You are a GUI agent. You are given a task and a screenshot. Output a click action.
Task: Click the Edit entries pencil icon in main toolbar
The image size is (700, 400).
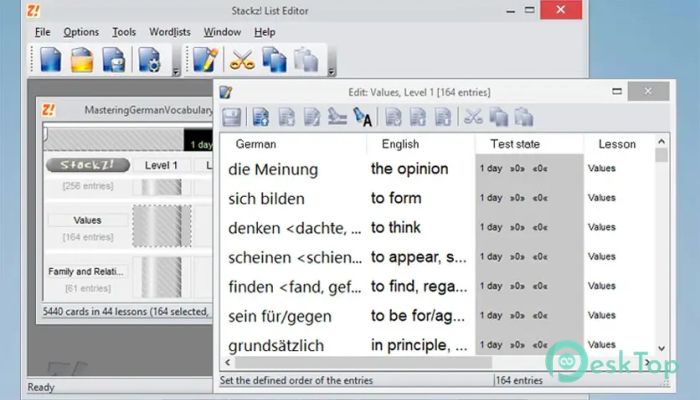(205, 59)
